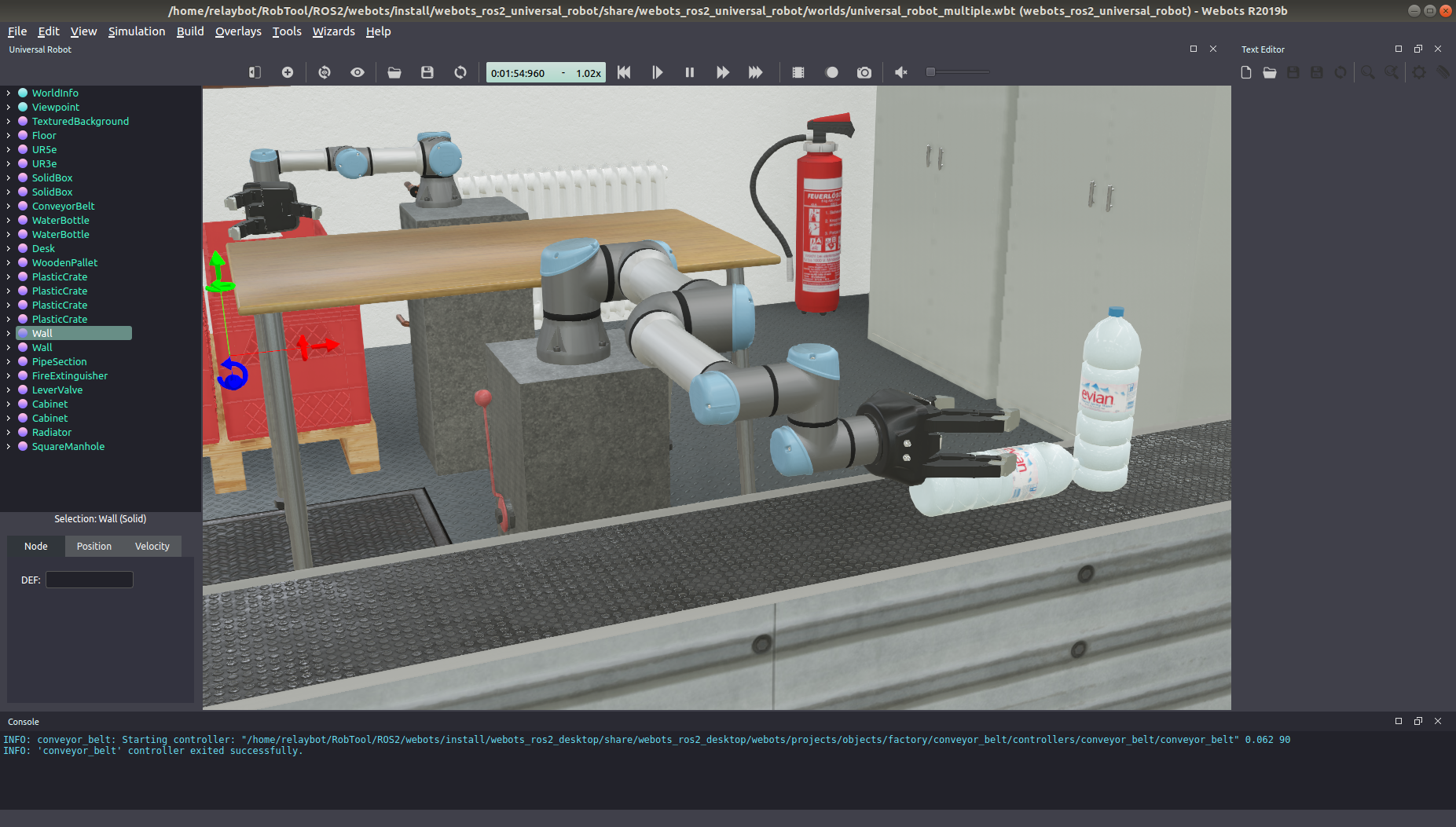Toggle the eye view options icon
Viewport: 1456px width, 827px height.
tap(358, 72)
